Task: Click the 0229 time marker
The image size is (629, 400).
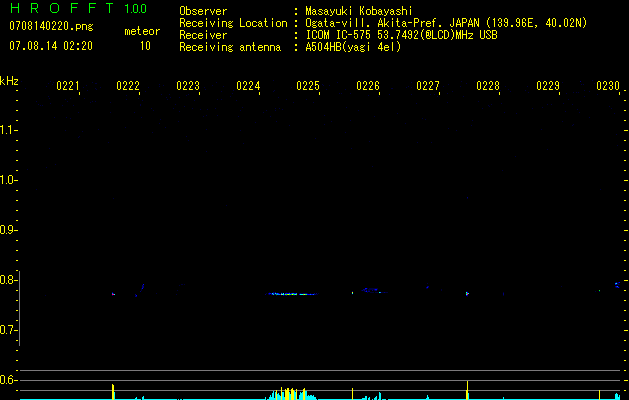Action: click(x=548, y=86)
